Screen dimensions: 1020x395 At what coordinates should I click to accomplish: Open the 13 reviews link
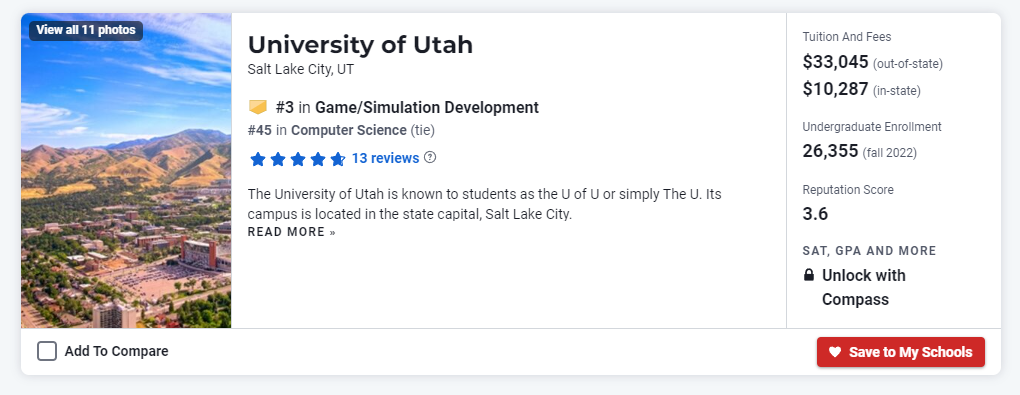[x=385, y=158]
